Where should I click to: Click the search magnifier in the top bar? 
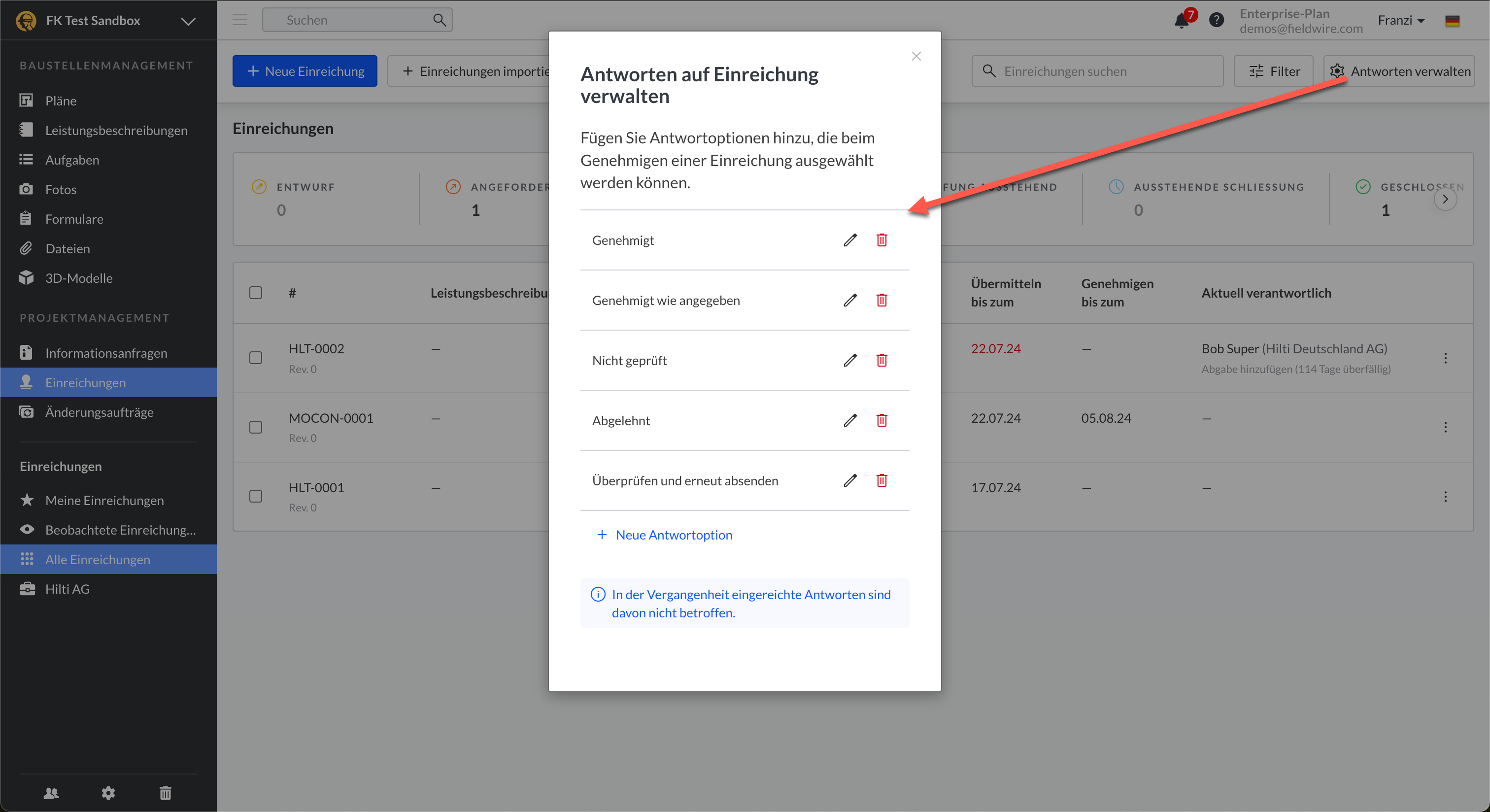coord(440,20)
